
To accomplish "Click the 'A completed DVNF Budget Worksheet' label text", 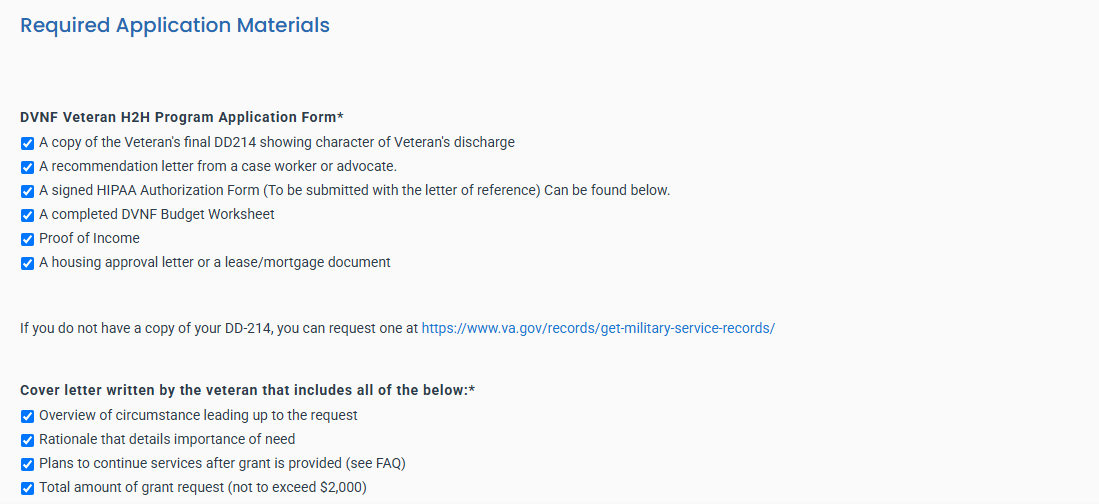I will coord(157,214).
